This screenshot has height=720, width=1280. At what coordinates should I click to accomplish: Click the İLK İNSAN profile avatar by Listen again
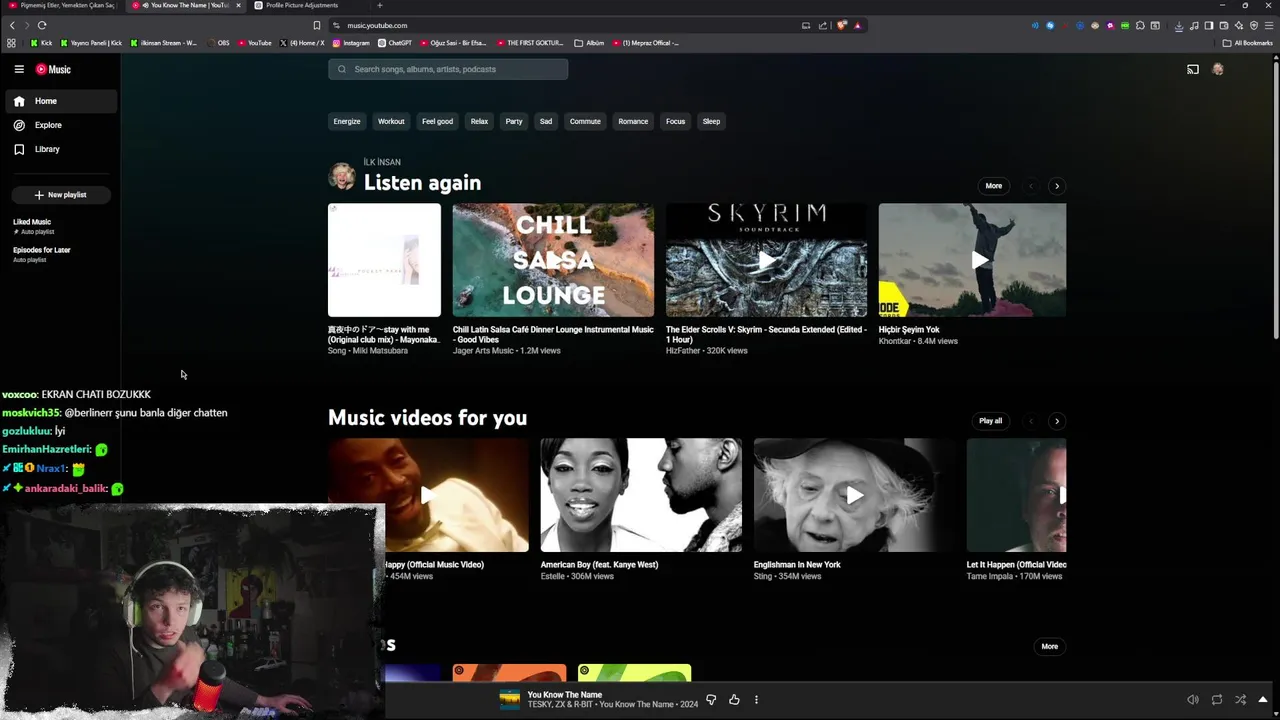click(342, 177)
